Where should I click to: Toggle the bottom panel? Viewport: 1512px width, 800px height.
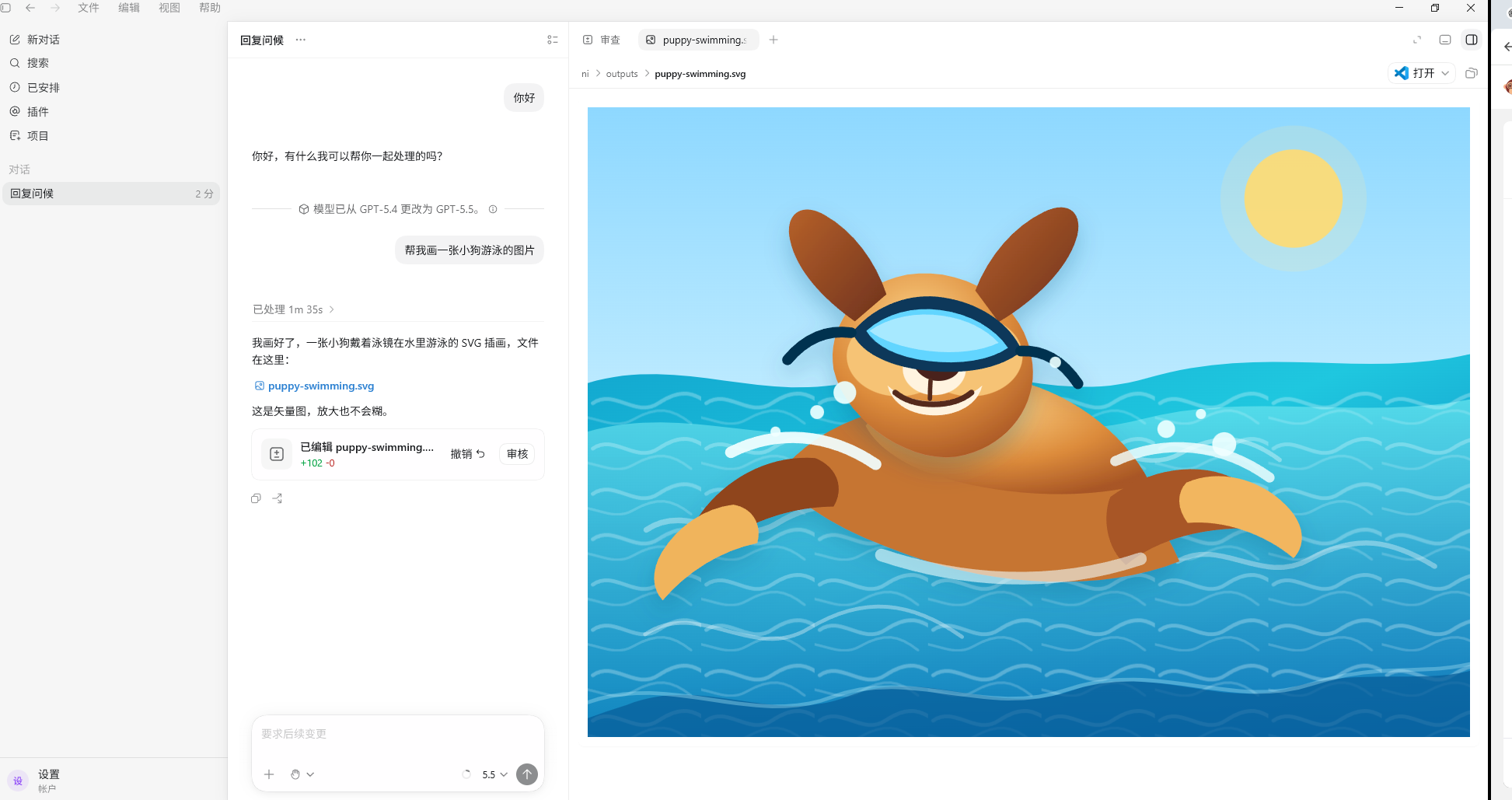pos(1445,40)
